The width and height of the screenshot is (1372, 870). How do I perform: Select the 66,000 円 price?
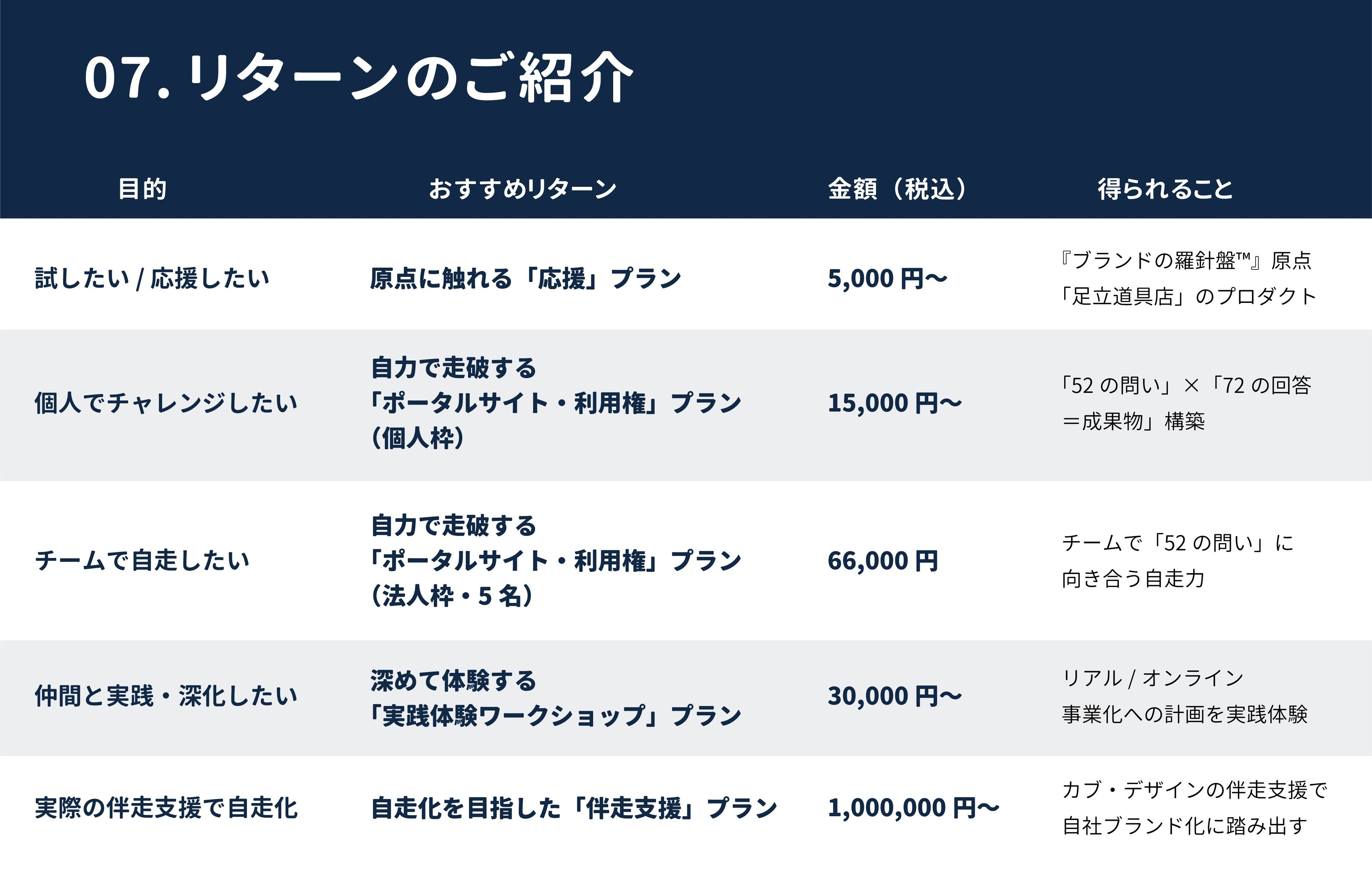point(883,561)
